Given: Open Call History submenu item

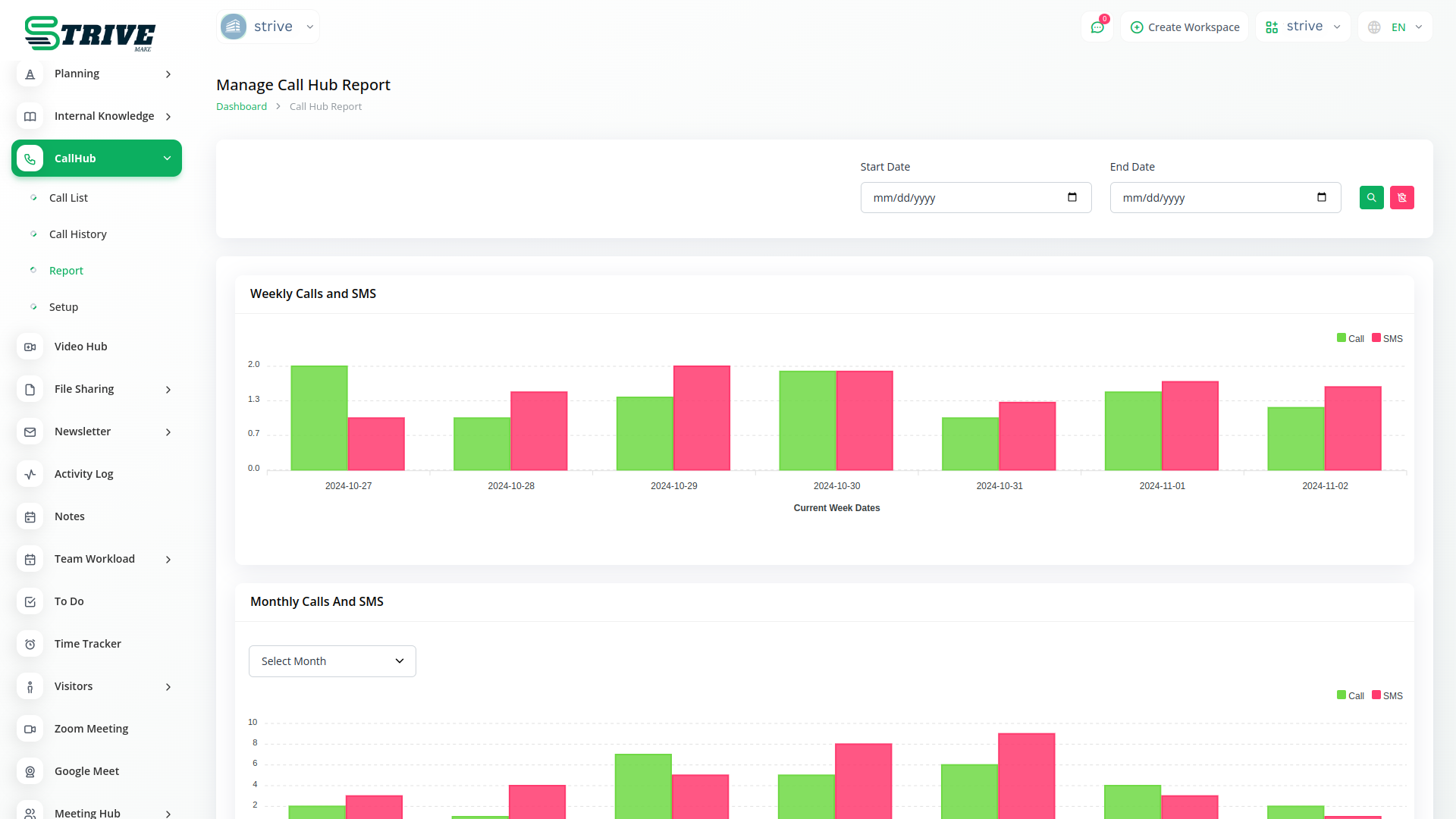Looking at the screenshot, I should click(x=77, y=234).
